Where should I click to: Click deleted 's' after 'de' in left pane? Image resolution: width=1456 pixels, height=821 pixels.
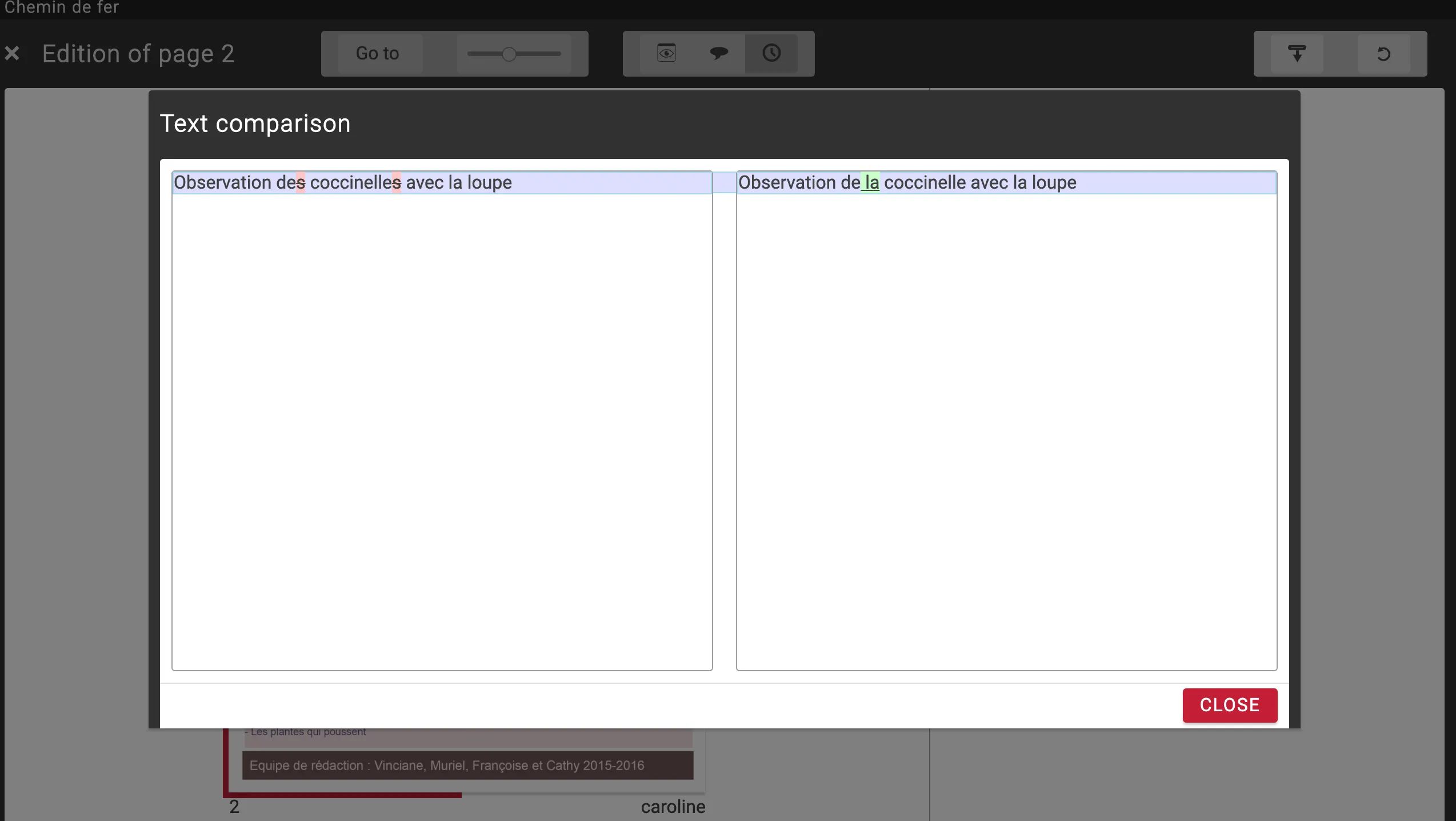301,183
